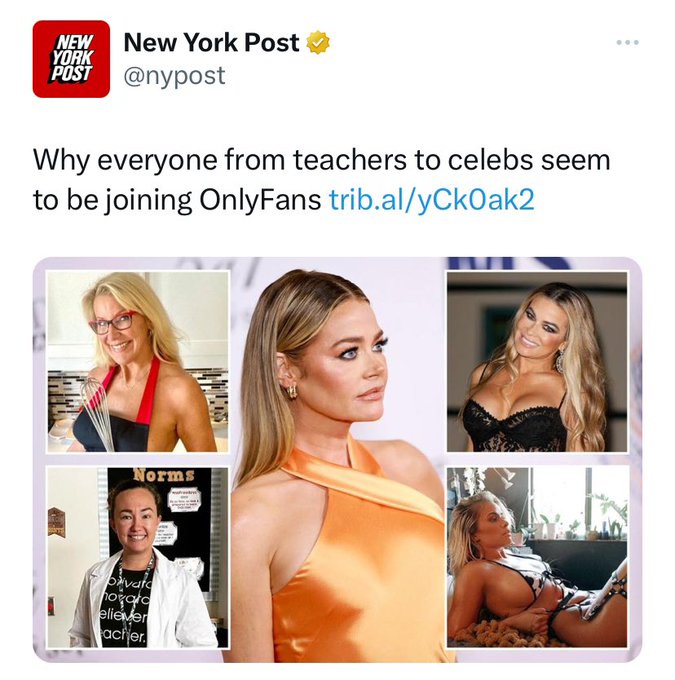Screen dimensions: 675x680
Task: Follow the trib.al/yCk0ak2 article link
Action: pyautogui.click(x=432, y=200)
